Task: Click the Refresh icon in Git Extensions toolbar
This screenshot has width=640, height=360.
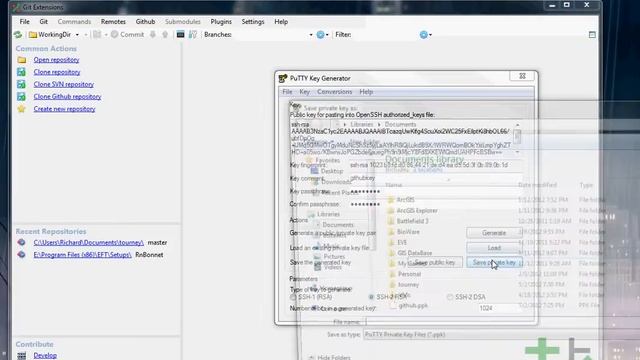Action: (x=18, y=35)
